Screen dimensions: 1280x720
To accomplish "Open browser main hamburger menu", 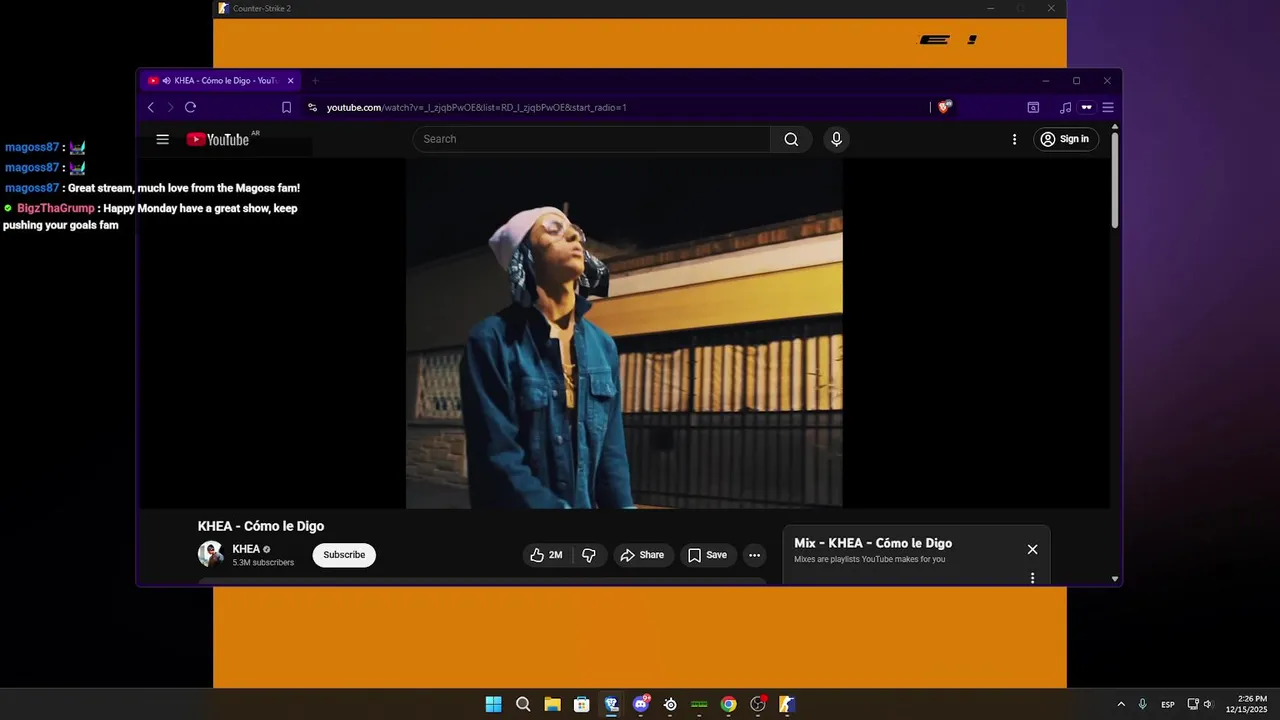I will (x=1107, y=107).
